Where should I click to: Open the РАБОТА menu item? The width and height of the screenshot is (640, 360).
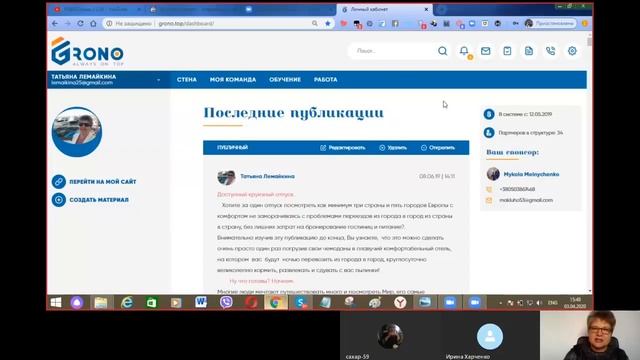pyautogui.click(x=325, y=80)
